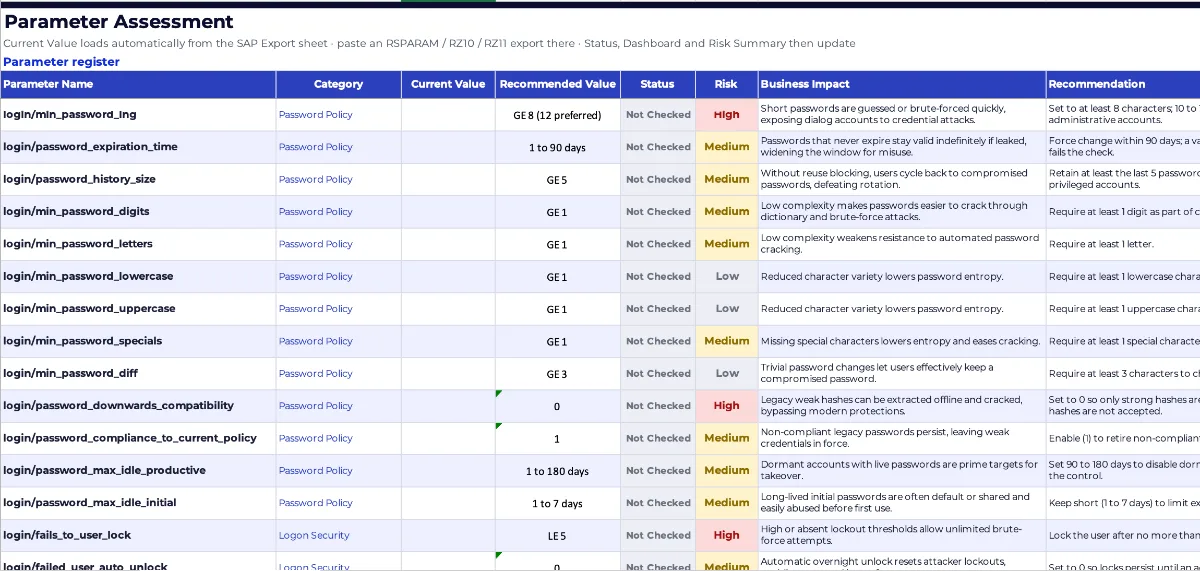Select the High risk cell for login/fails_to_user_lock
The width and height of the screenshot is (1200, 571).
click(x=727, y=535)
